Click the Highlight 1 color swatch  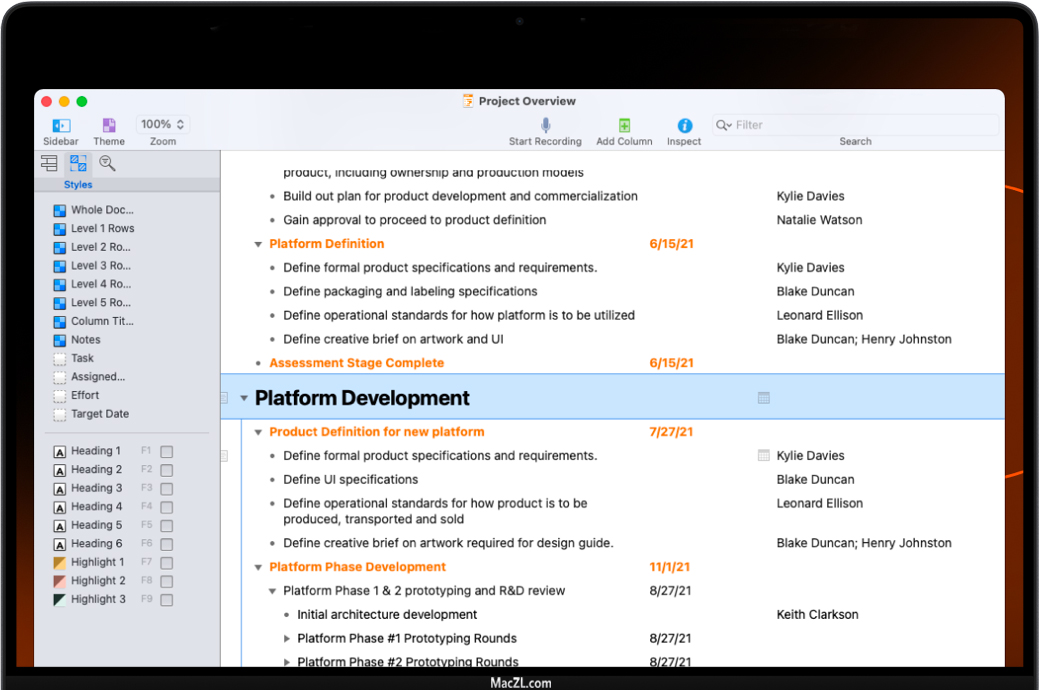point(60,563)
